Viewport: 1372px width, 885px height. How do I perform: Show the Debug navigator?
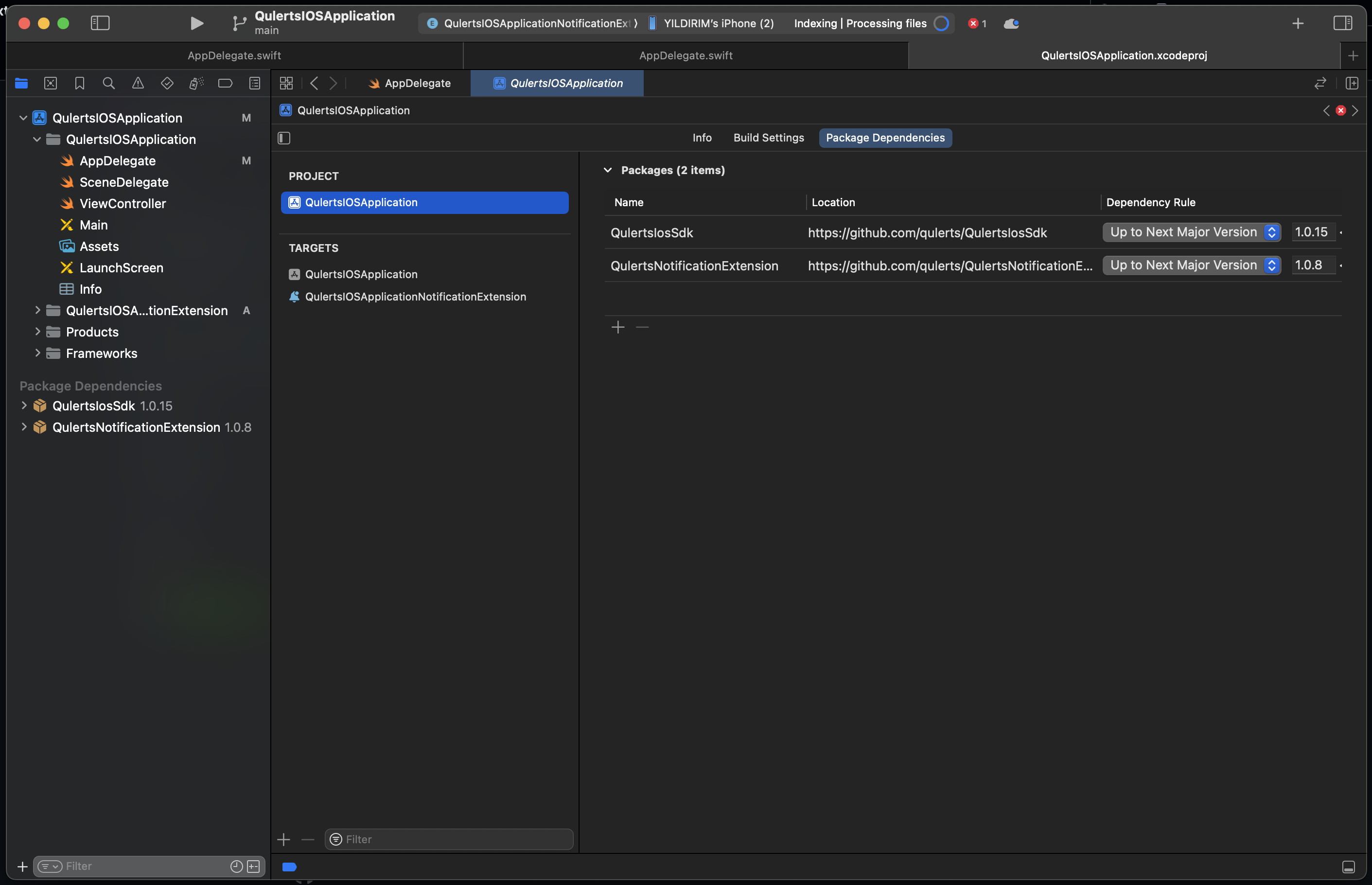(x=196, y=83)
